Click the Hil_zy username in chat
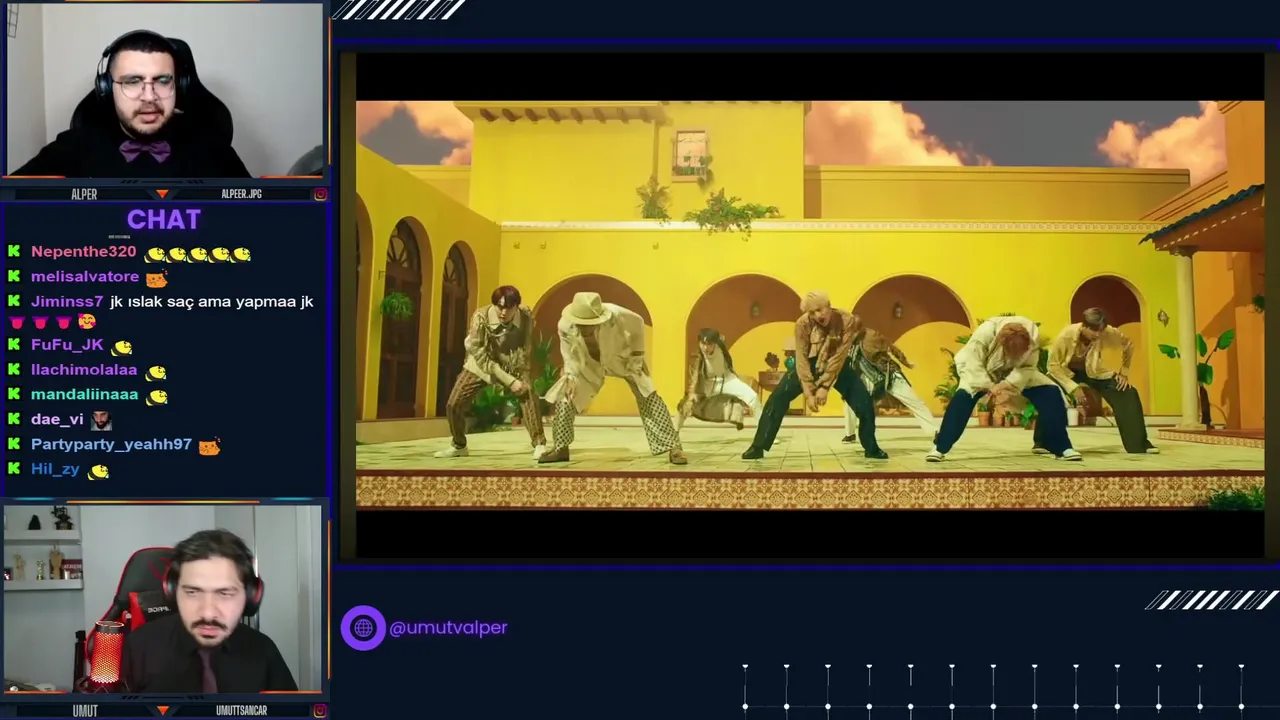1280x720 pixels. coord(55,469)
